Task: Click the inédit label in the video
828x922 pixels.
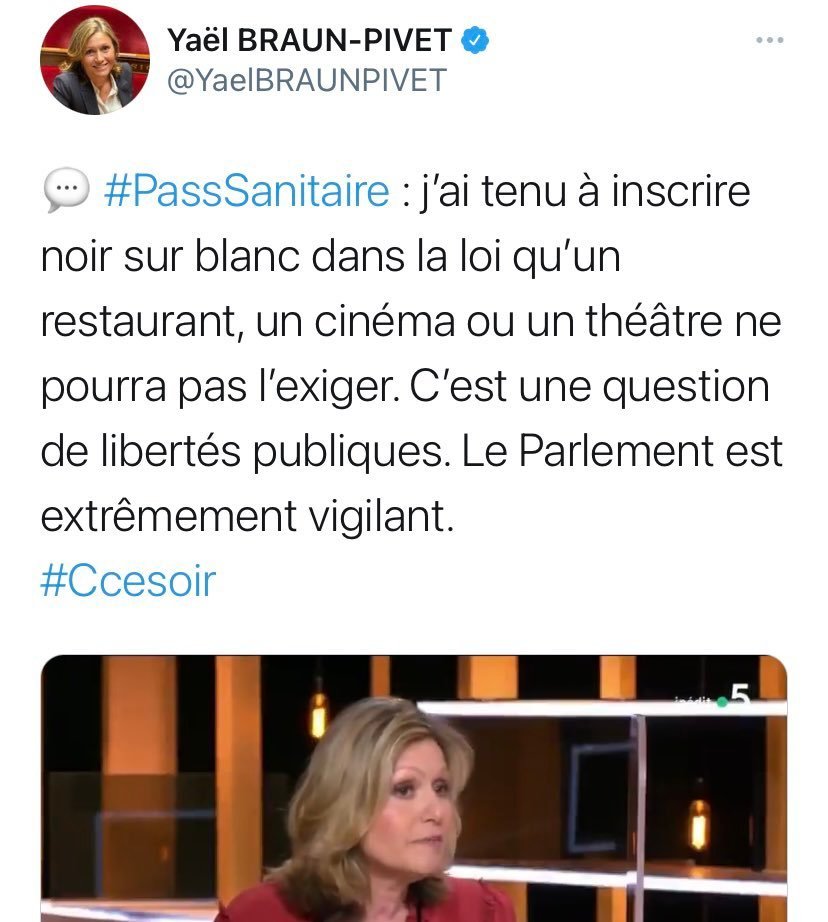Action: 694,700
